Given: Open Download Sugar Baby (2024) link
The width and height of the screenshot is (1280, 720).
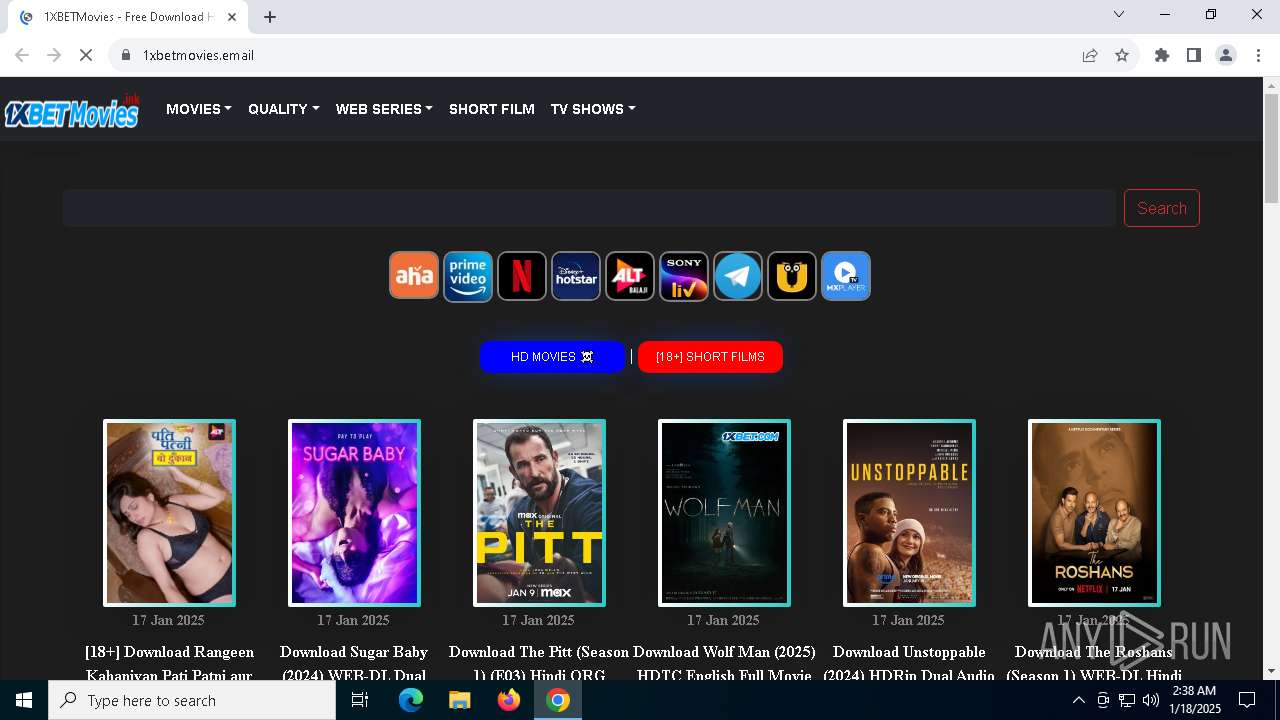Looking at the screenshot, I should click(x=354, y=663).
